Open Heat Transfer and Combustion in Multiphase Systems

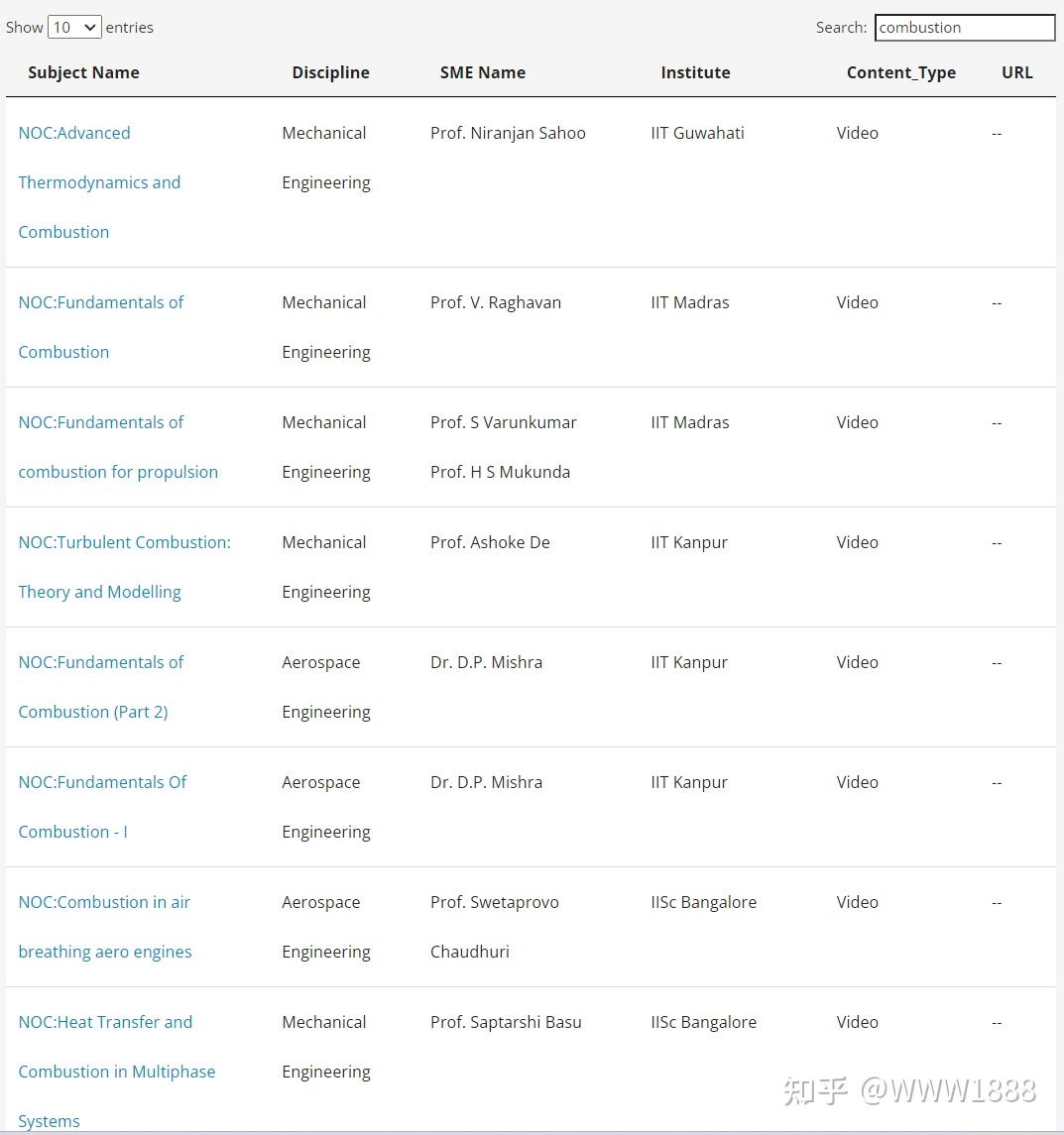pyautogui.click(x=116, y=1072)
